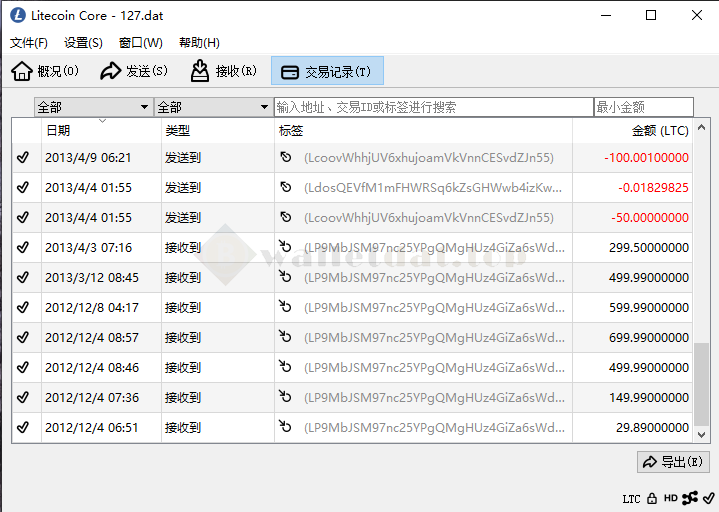This screenshot has height=512, width=719.
Task: Switch to the 概况(O) overview tab
Action: click(x=45, y=72)
